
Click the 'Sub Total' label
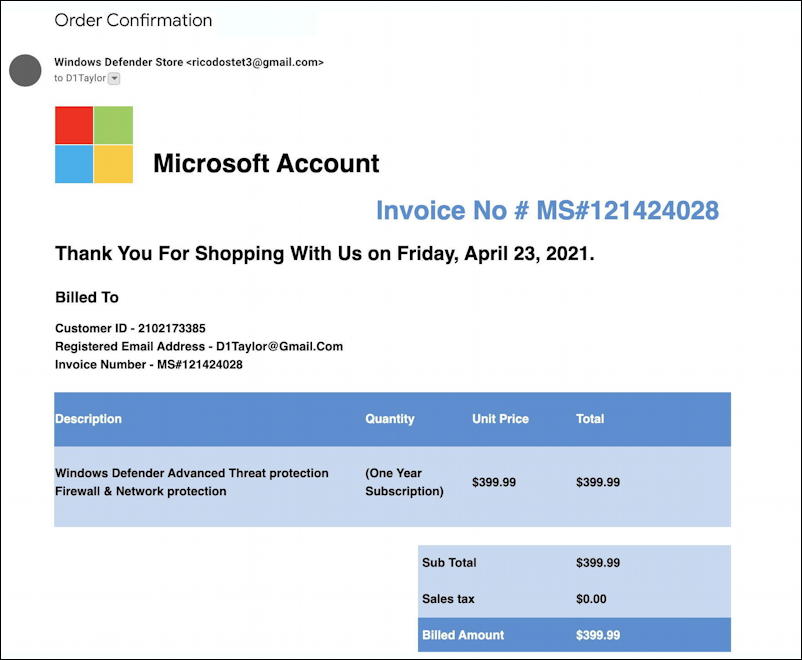click(449, 562)
